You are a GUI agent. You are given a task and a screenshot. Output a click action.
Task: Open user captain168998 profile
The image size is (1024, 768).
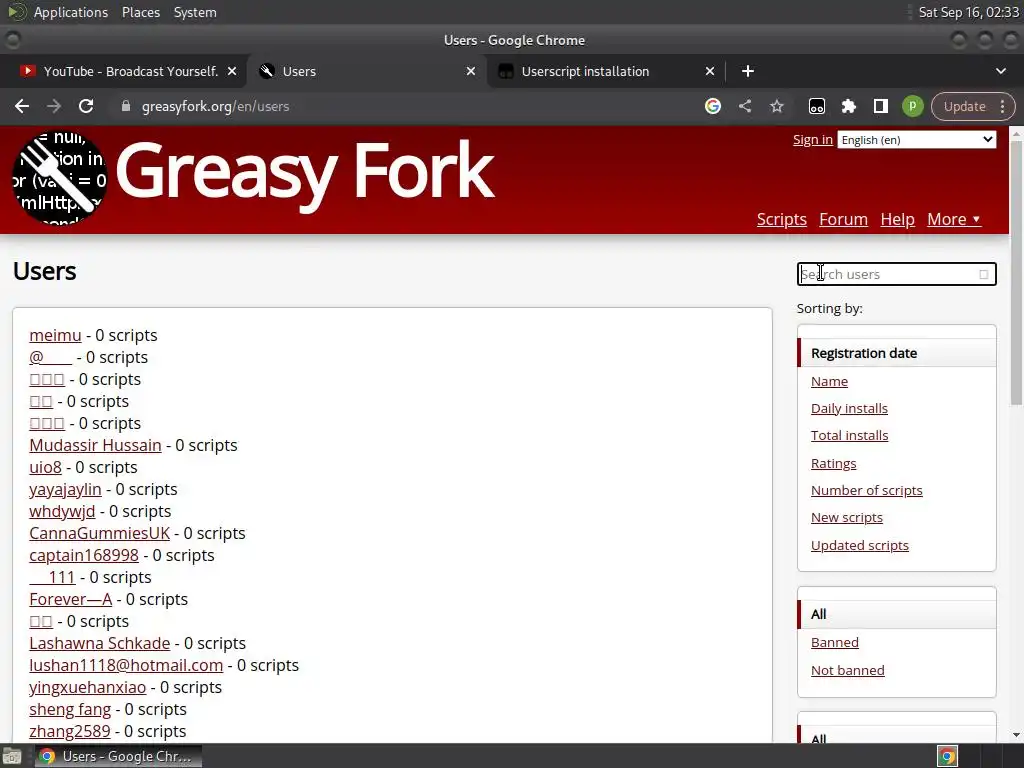(84, 556)
